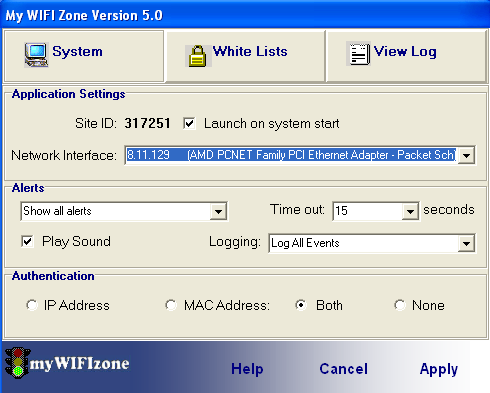This screenshot has width=490, height=393.
Task: Select None authentication radio button
Action: coord(399,305)
